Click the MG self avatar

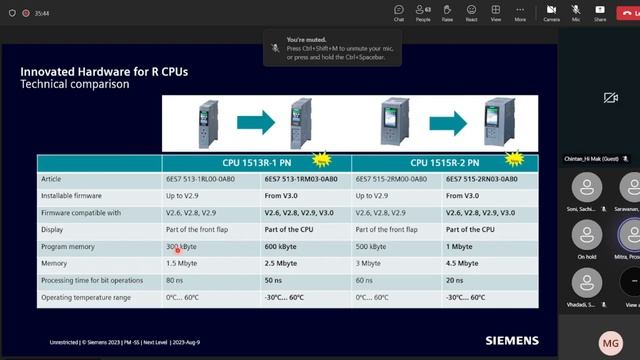pyautogui.click(x=611, y=343)
